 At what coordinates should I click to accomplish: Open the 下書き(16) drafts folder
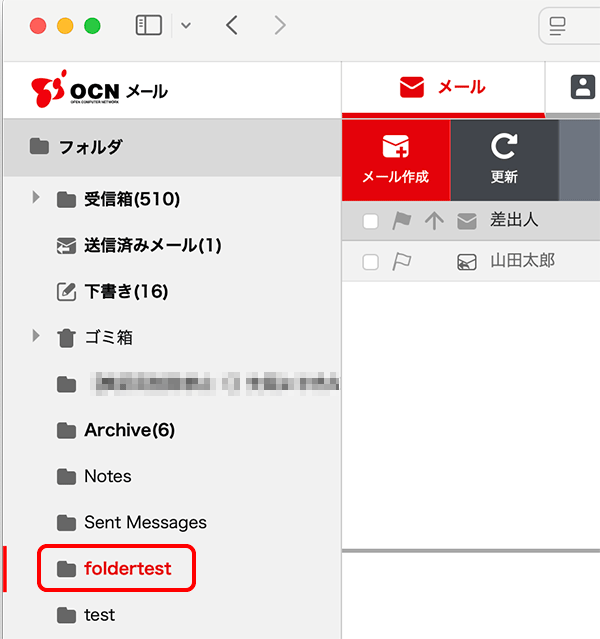(125, 292)
